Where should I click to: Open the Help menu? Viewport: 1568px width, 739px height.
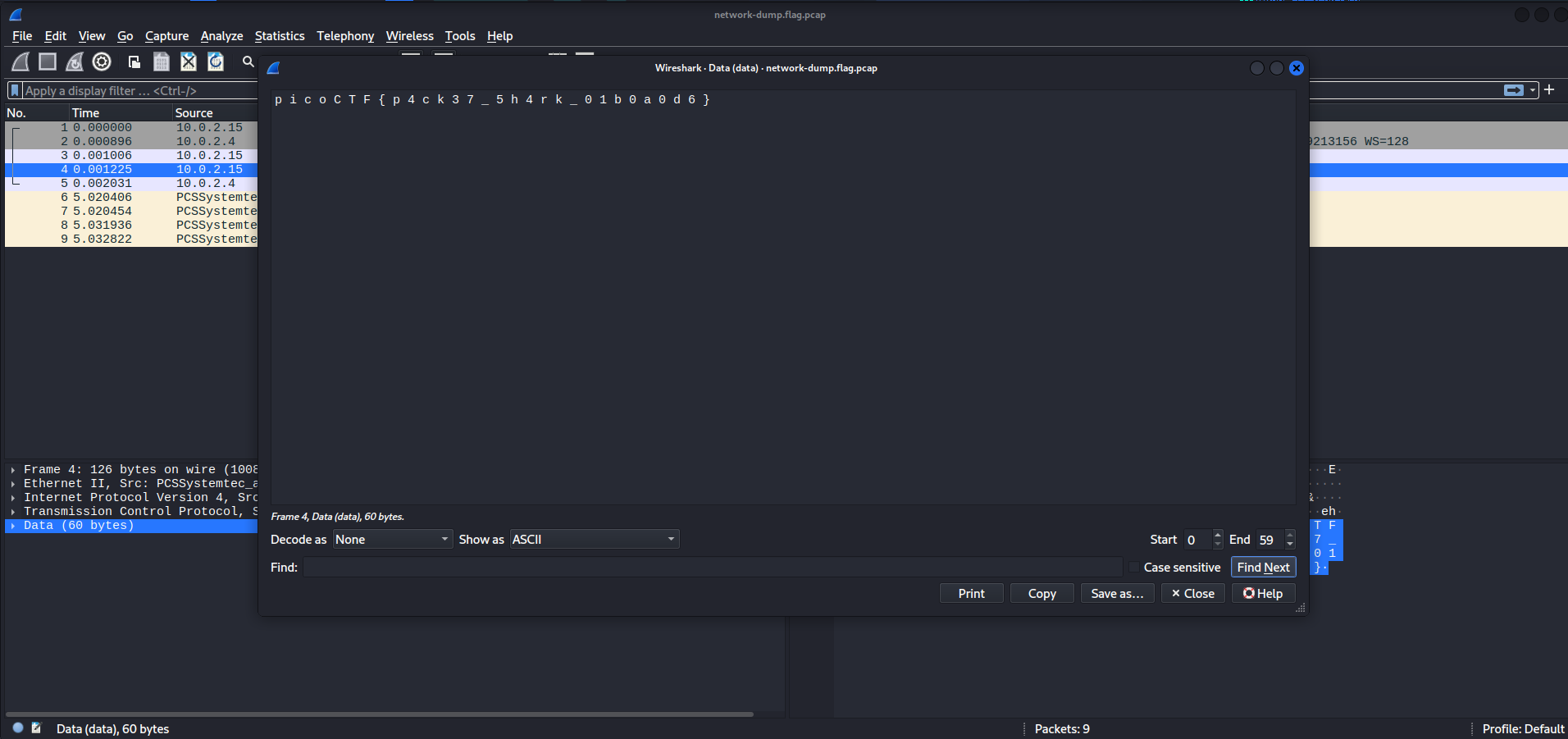pyautogui.click(x=499, y=36)
